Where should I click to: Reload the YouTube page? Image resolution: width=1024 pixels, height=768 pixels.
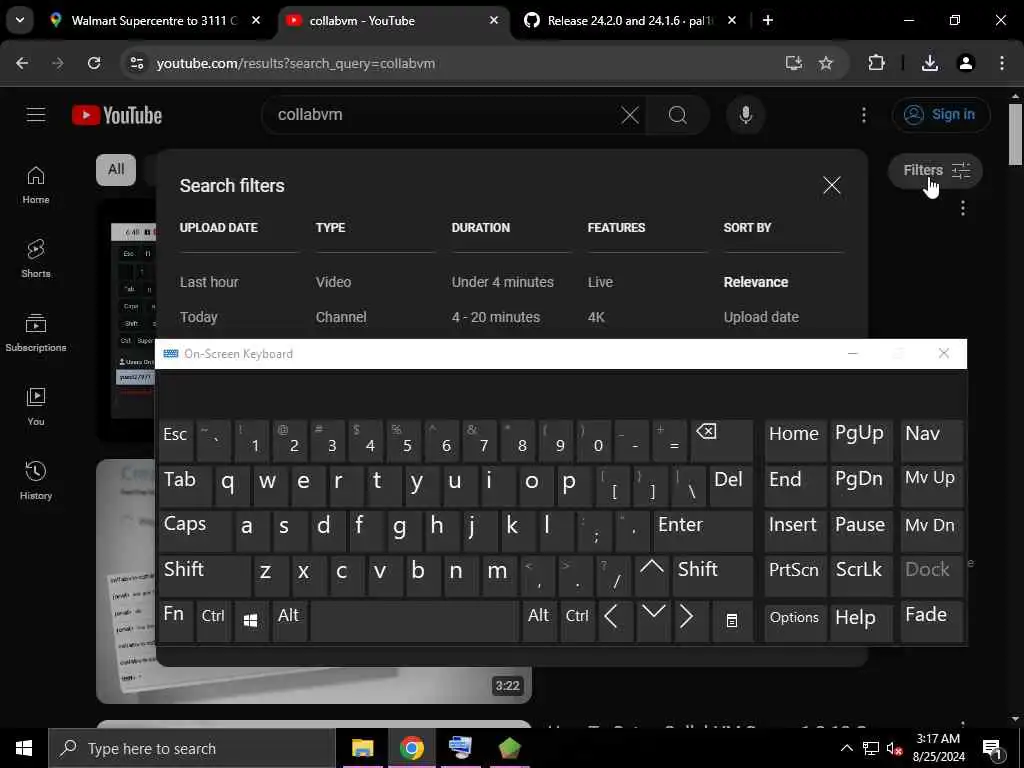tap(94, 63)
